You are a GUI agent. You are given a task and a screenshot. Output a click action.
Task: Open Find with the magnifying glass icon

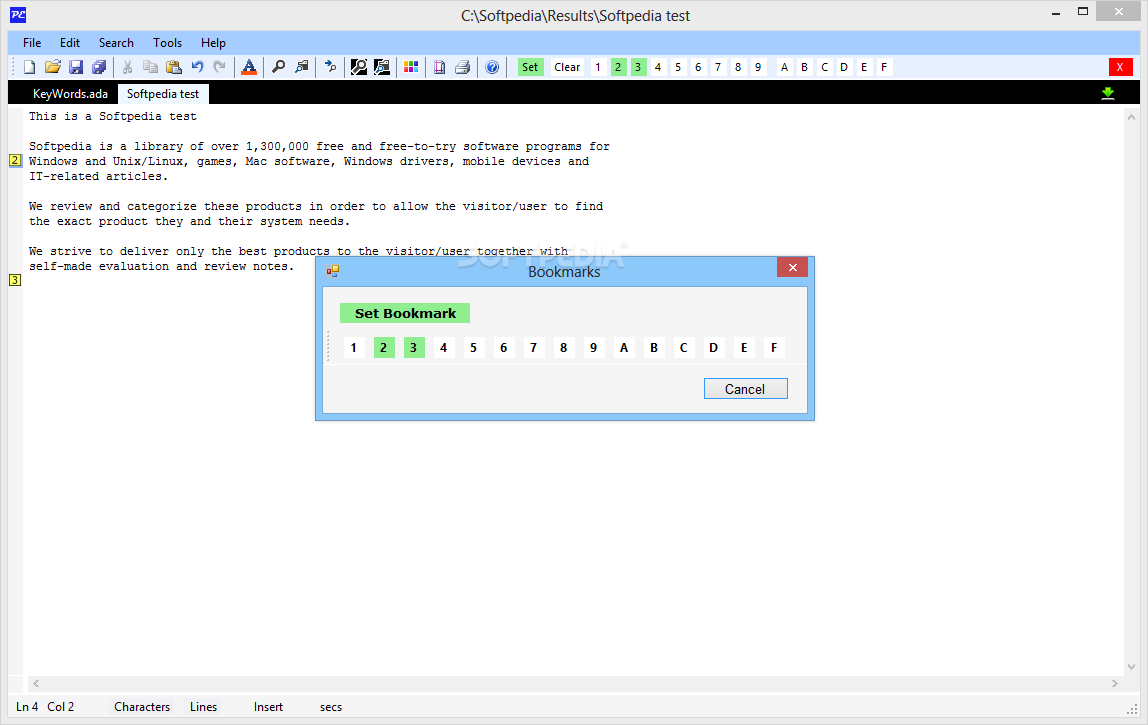click(278, 67)
